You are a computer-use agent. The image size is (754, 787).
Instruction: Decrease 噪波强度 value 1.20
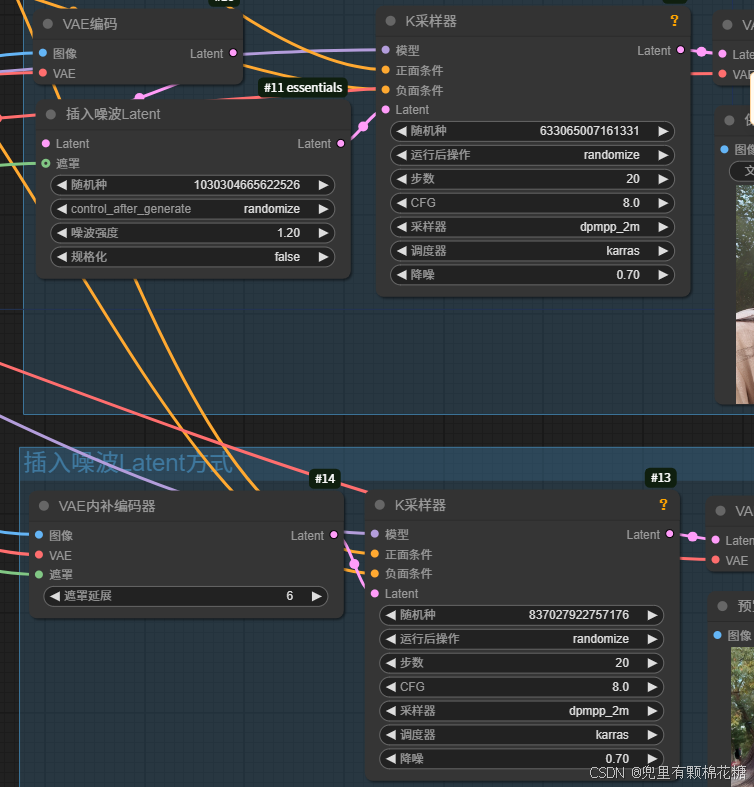click(x=62, y=233)
